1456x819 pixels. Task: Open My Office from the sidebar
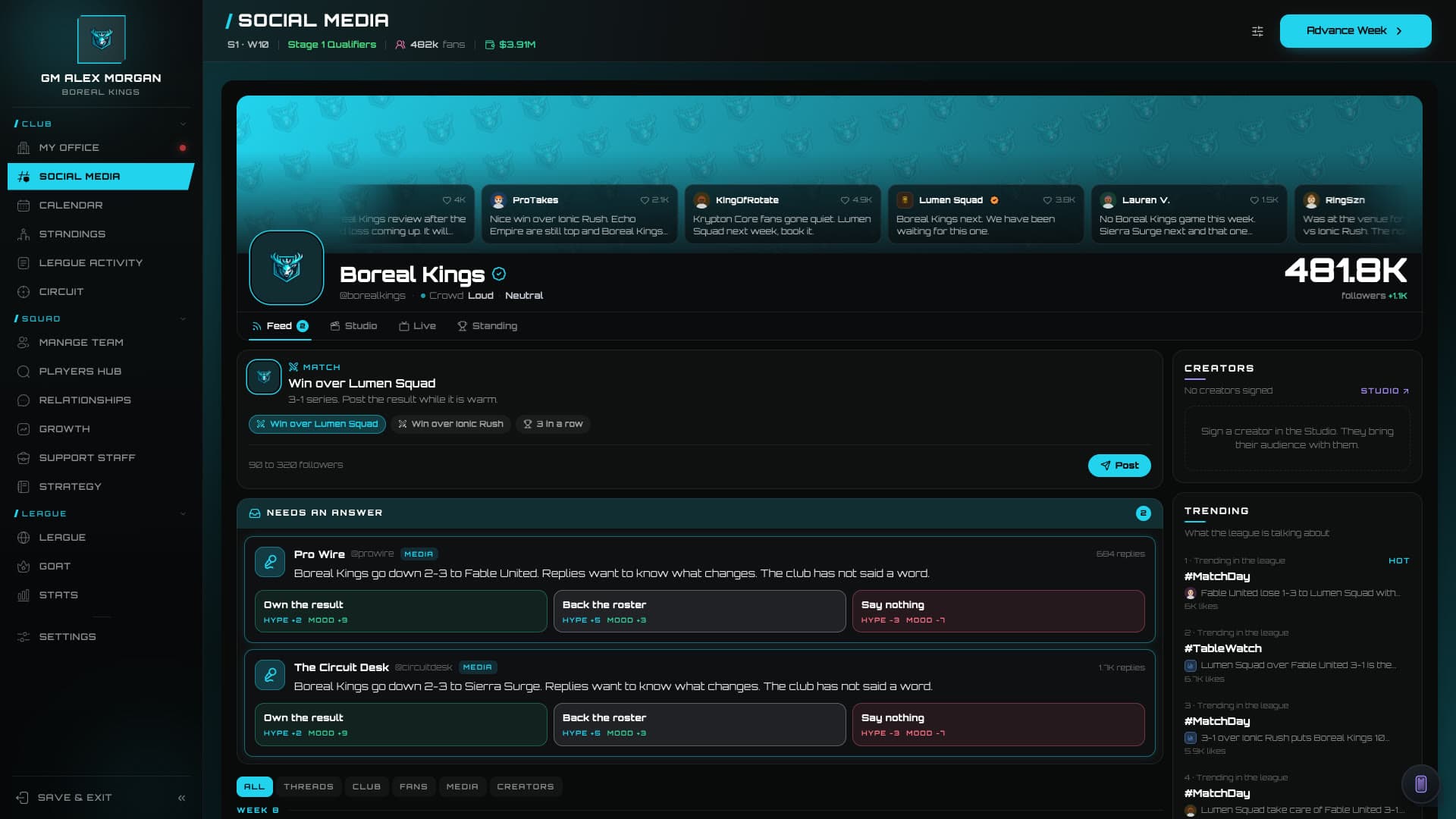pyautogui.click(x=101, y=148)
